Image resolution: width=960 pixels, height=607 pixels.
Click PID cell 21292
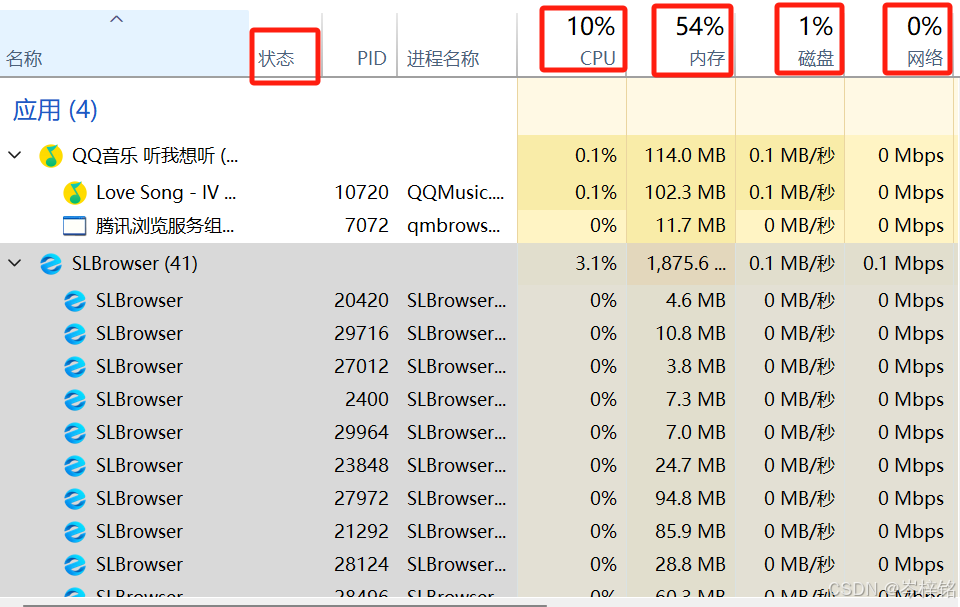(x=361, y=532)
